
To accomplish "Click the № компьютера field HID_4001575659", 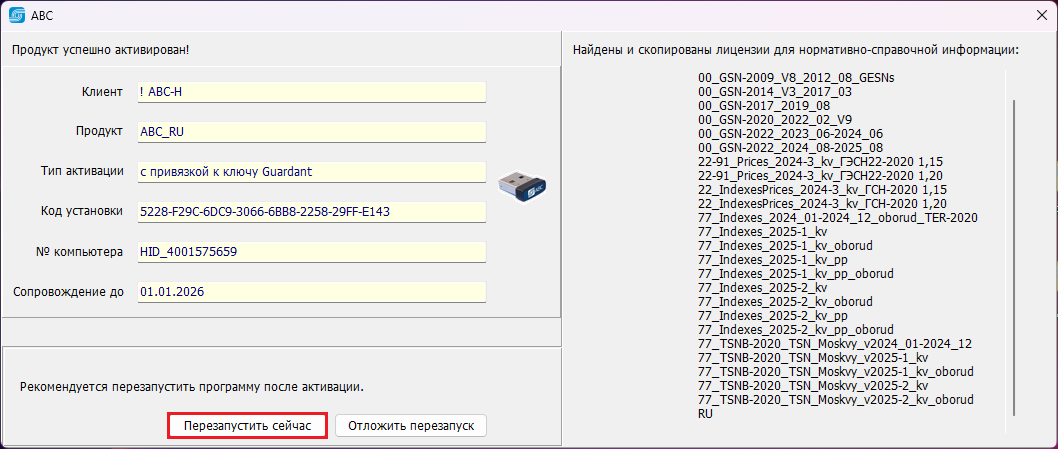I will pyautogui.click(x=312, y=252).
